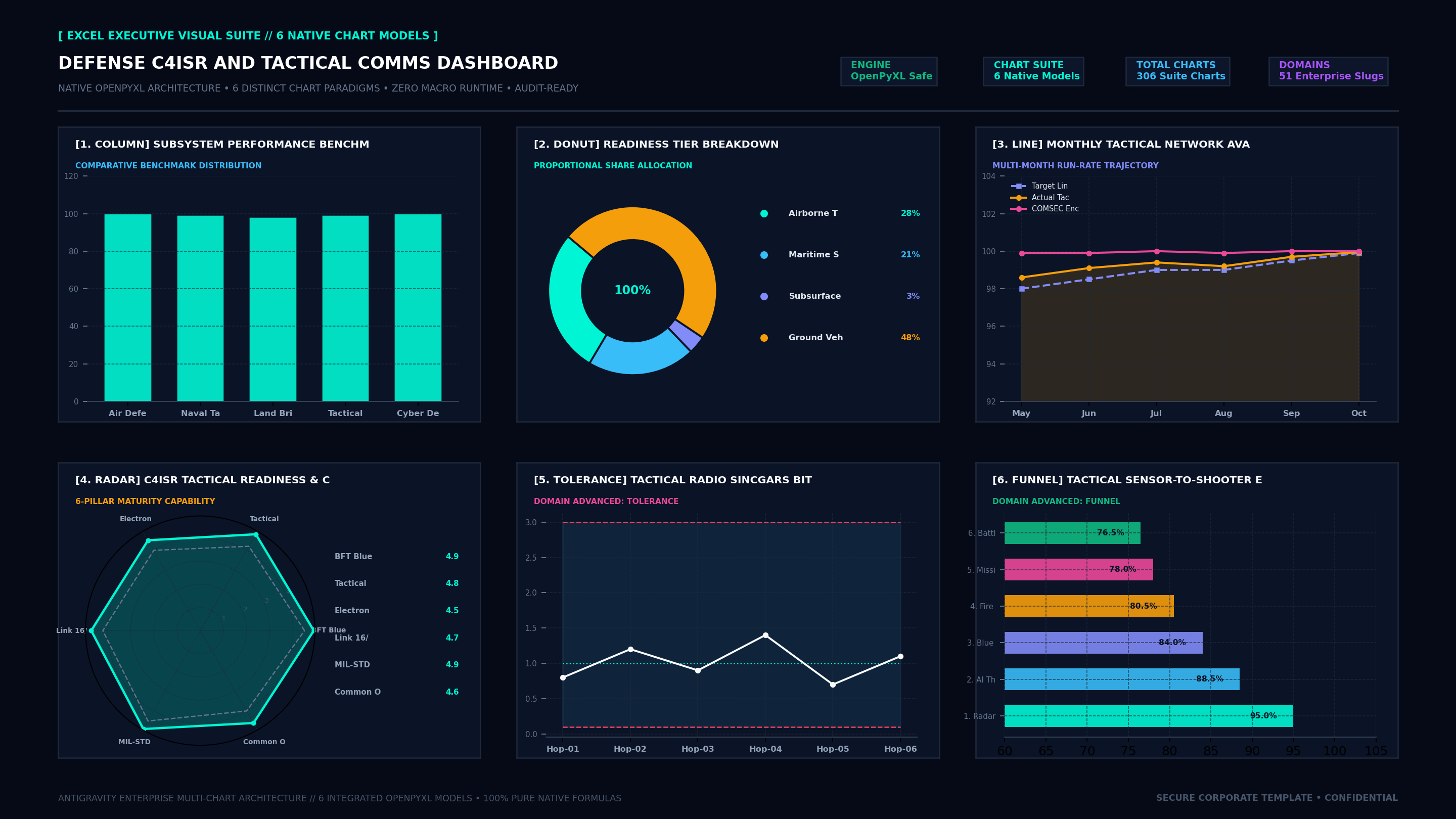Click the COMSEC Enc legend marker
The height and width of the screenshot is (819, 1456).
point(1019,209)
